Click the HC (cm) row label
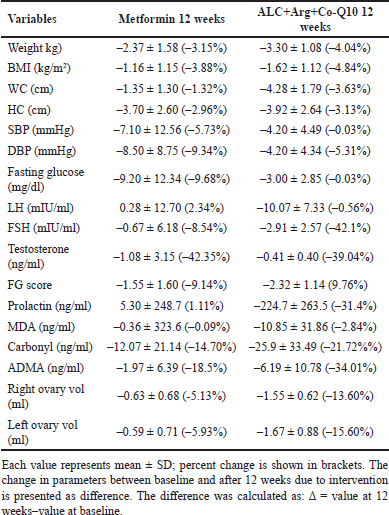389x515 pixels. pos(29,110)
